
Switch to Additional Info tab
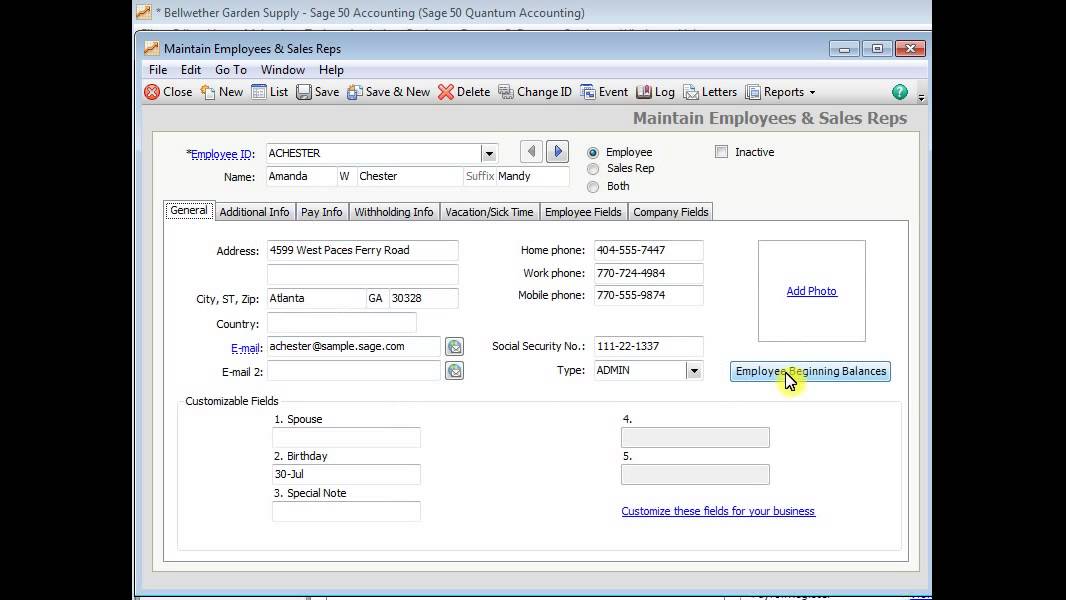pos(254,212)
